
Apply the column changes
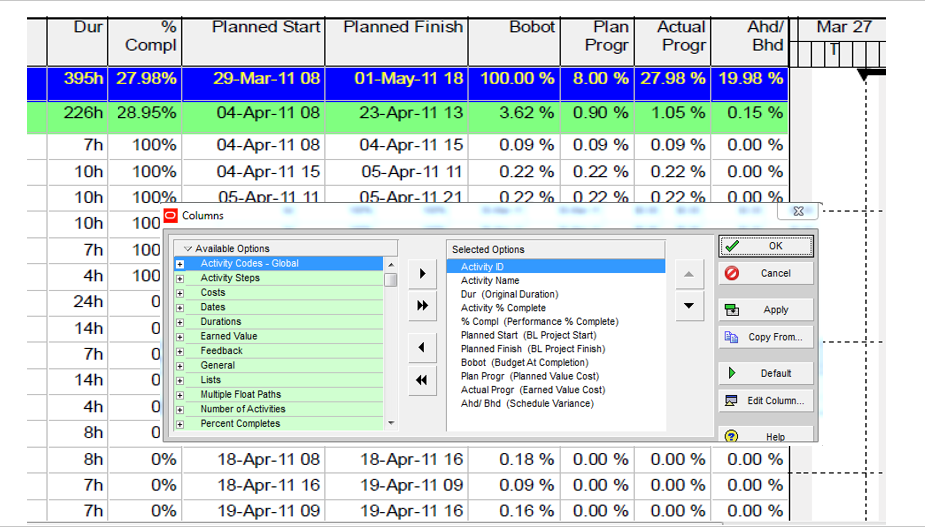(x=766, y=310)
